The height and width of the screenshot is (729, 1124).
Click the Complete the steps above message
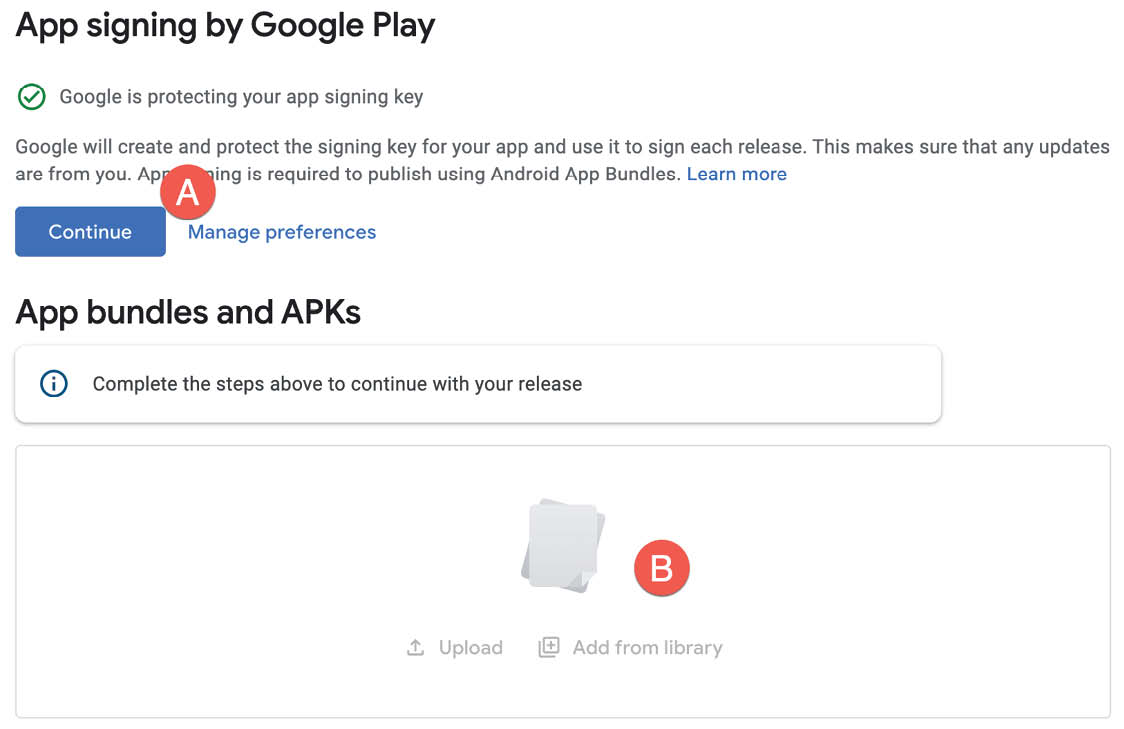click(337, 384)
